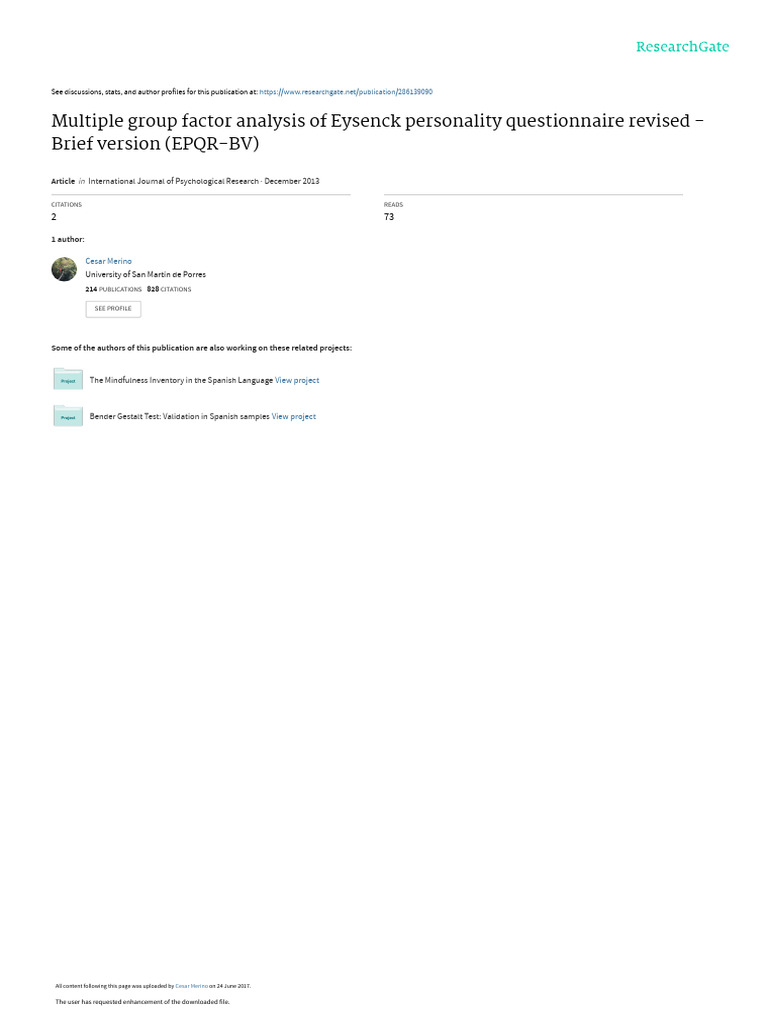Click the 214 publications count
768x1024 pixels.
114,289
